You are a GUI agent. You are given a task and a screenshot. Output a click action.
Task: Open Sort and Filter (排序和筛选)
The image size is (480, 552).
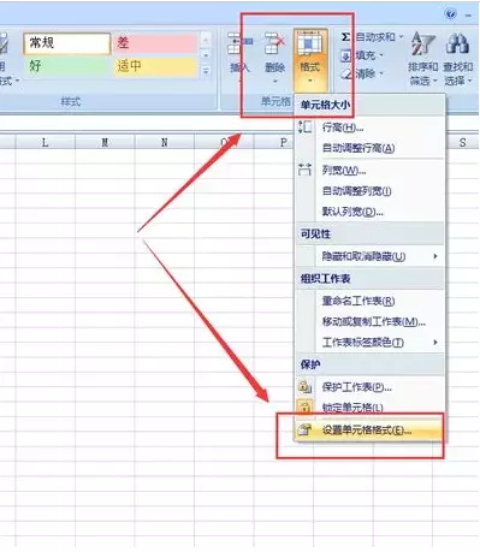coord(423,59)
